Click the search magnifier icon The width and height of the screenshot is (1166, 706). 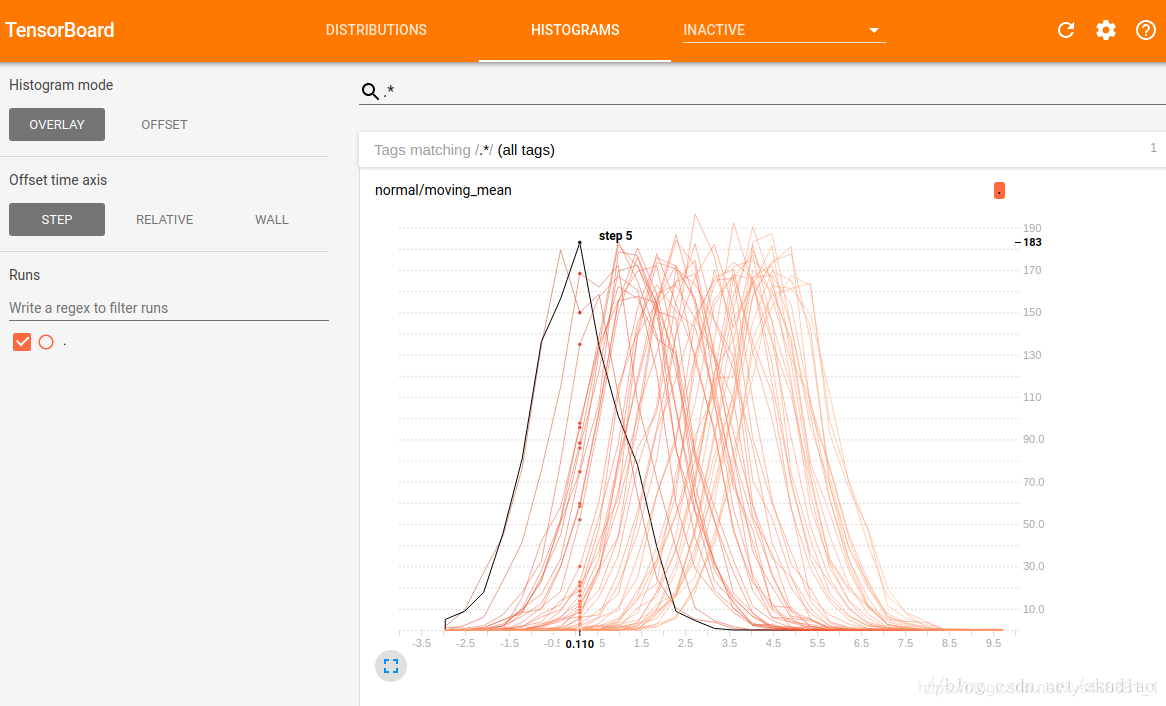coord(370,91)
